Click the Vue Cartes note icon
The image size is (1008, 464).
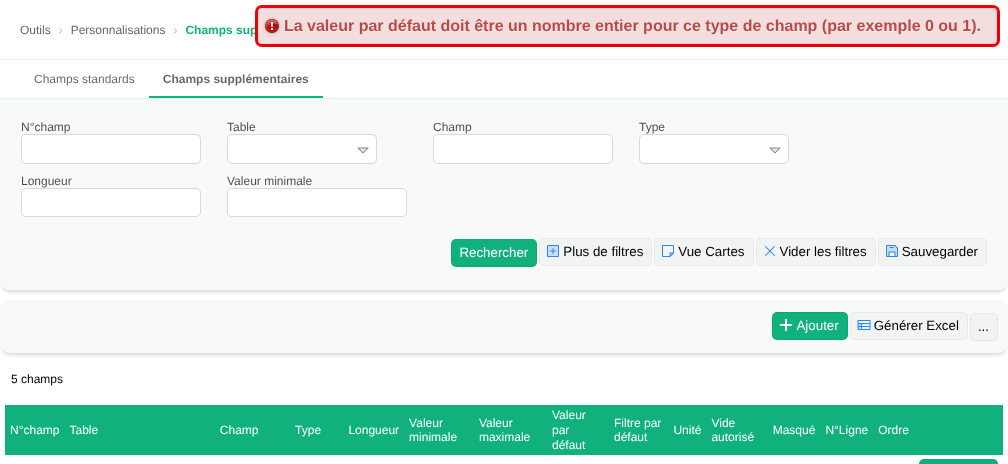[x=668, y=251]
